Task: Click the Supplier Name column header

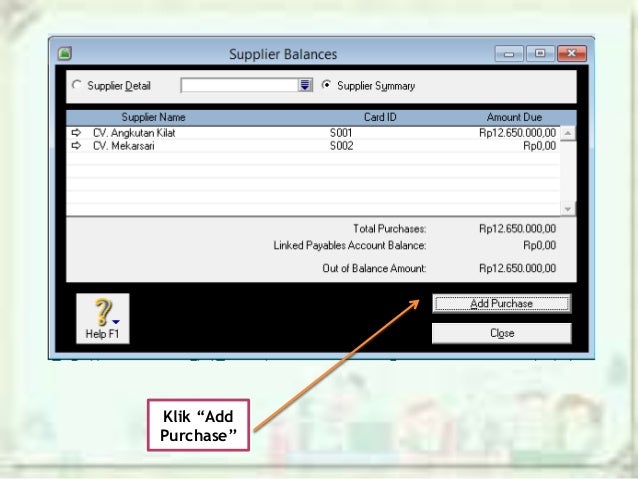Action: pyautogui.click(x=153, y=117)
